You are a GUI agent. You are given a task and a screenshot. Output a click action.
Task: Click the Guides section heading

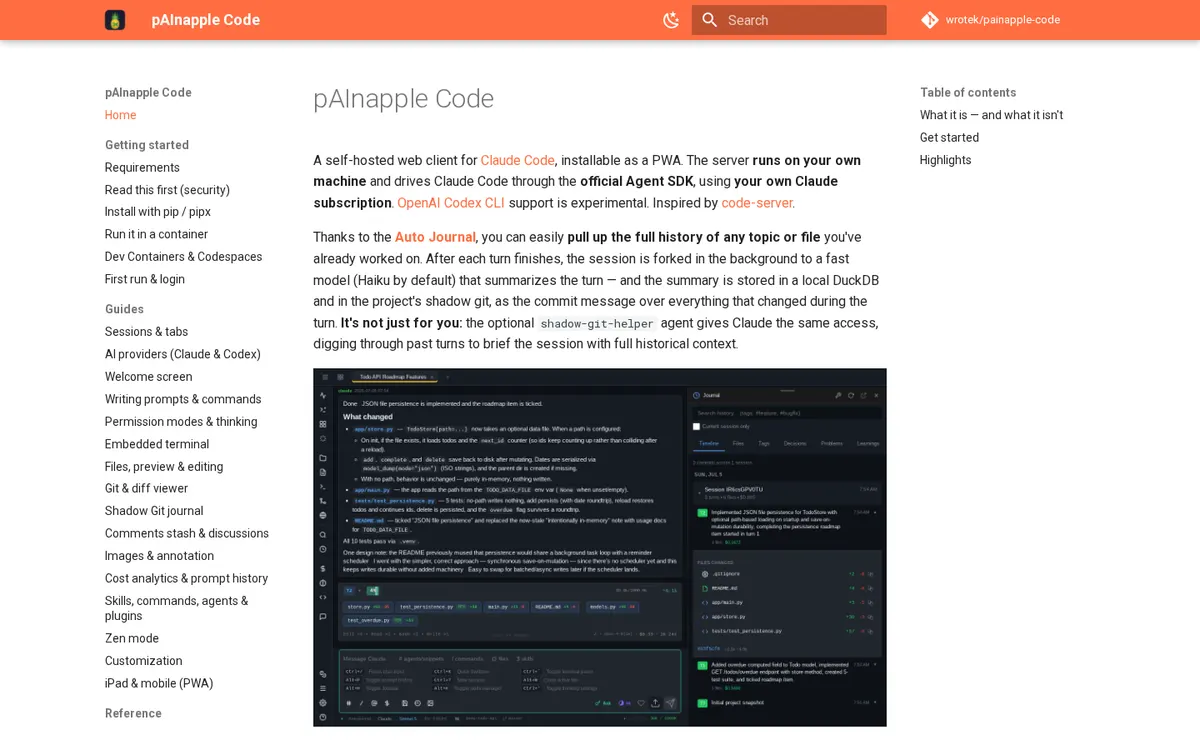pyautogui.click(x=124, y=309)
